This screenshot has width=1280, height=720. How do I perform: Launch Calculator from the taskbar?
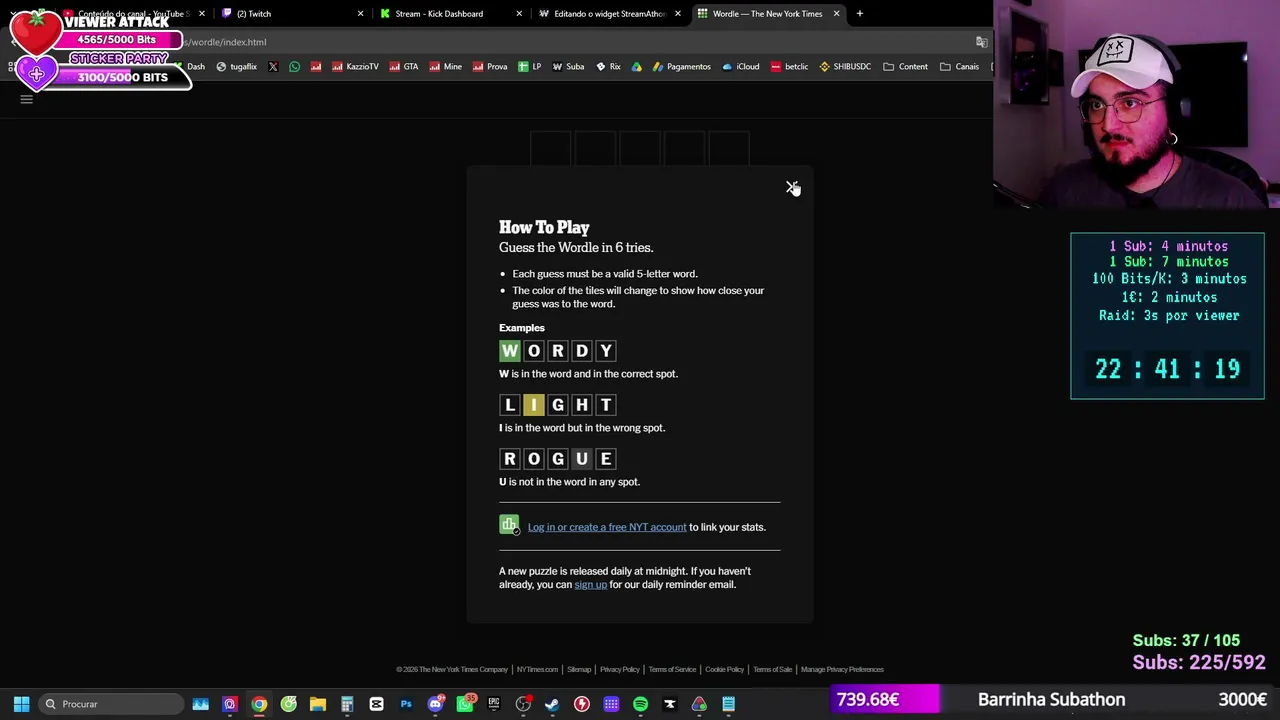pos(347,704)
